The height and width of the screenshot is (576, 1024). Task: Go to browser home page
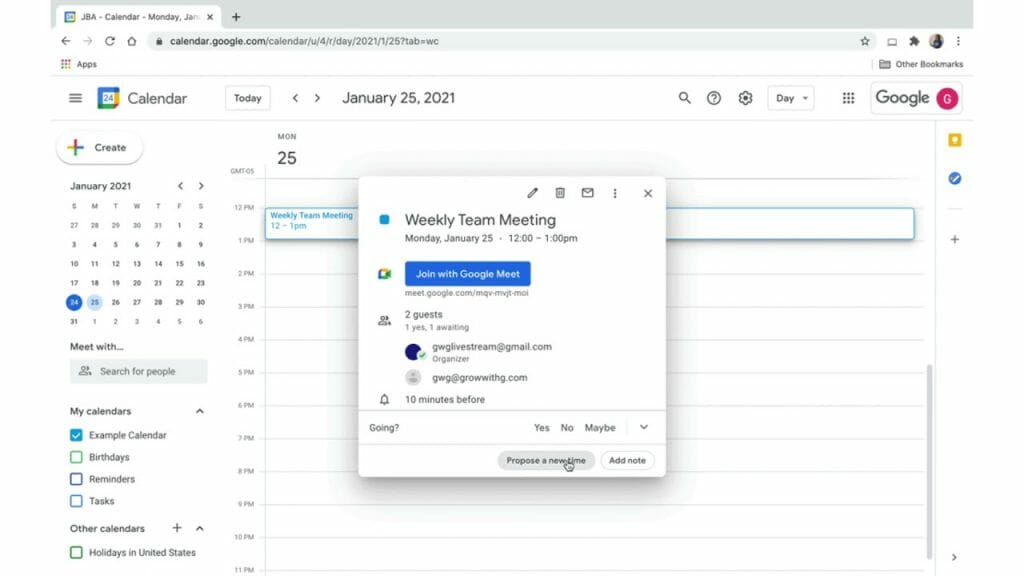click(x=132, y=41)
